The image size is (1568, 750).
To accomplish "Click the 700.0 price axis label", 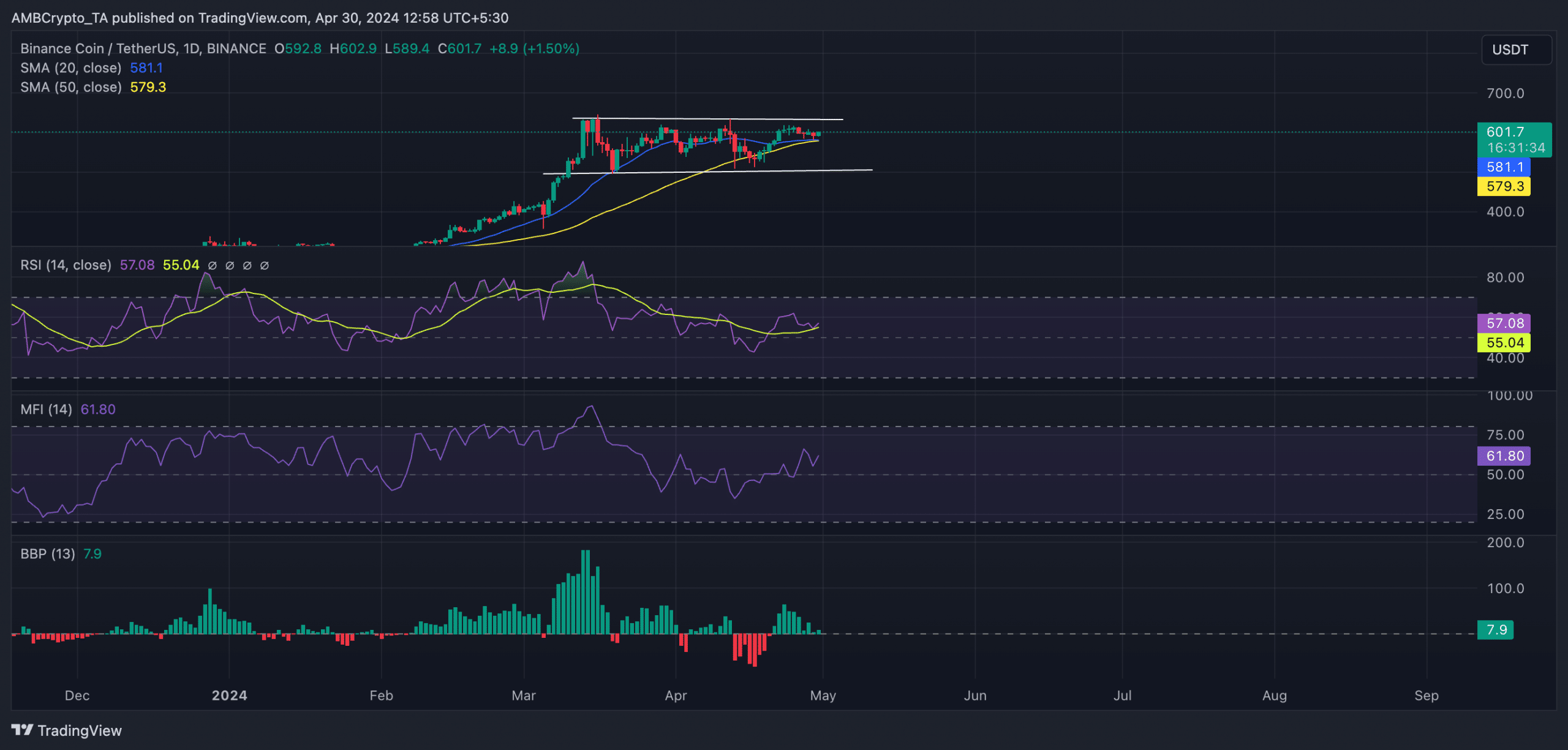I will pyautogui.click(x=1505, y=94).
